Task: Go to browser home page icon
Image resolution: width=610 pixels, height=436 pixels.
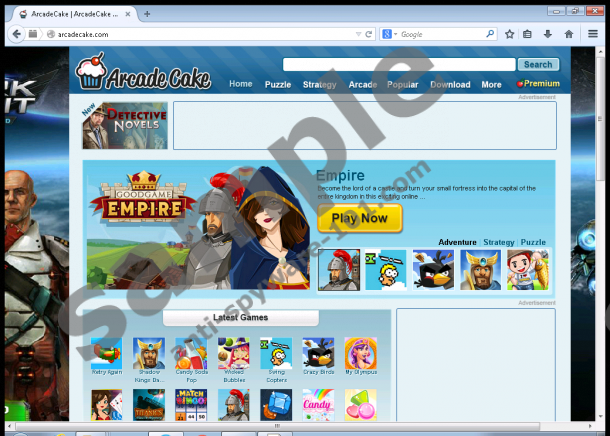Action: pyautogui.click(x=568, y=34)
